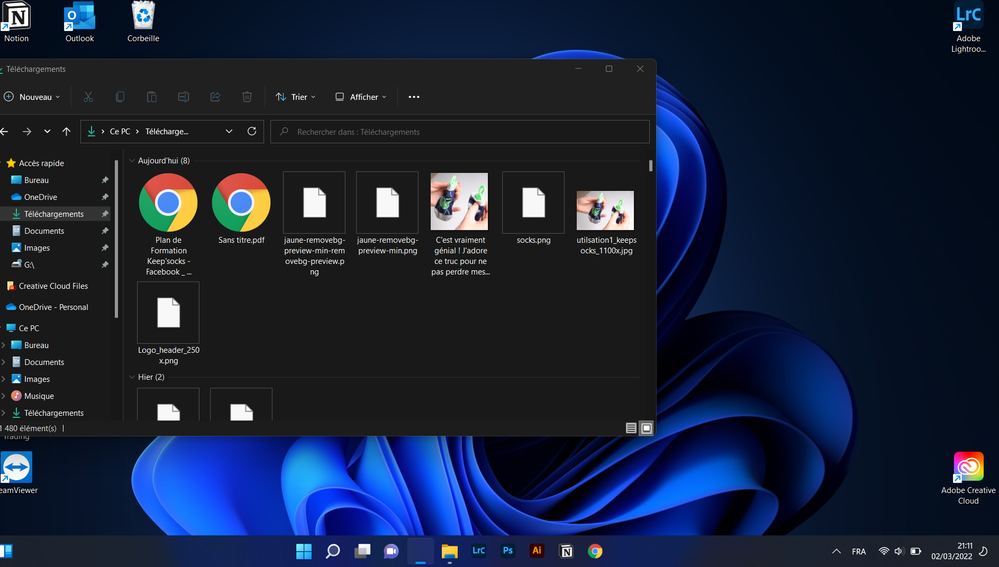Click the Cut scissors icon in toolbar
Screen dimensions: 999x567
click(x=88, y=97)
